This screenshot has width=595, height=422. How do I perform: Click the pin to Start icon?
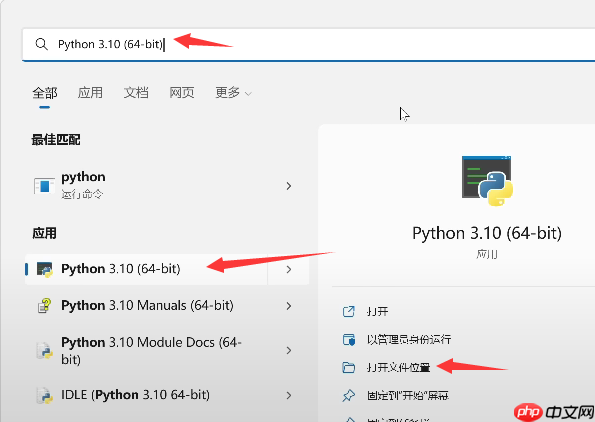348,395
